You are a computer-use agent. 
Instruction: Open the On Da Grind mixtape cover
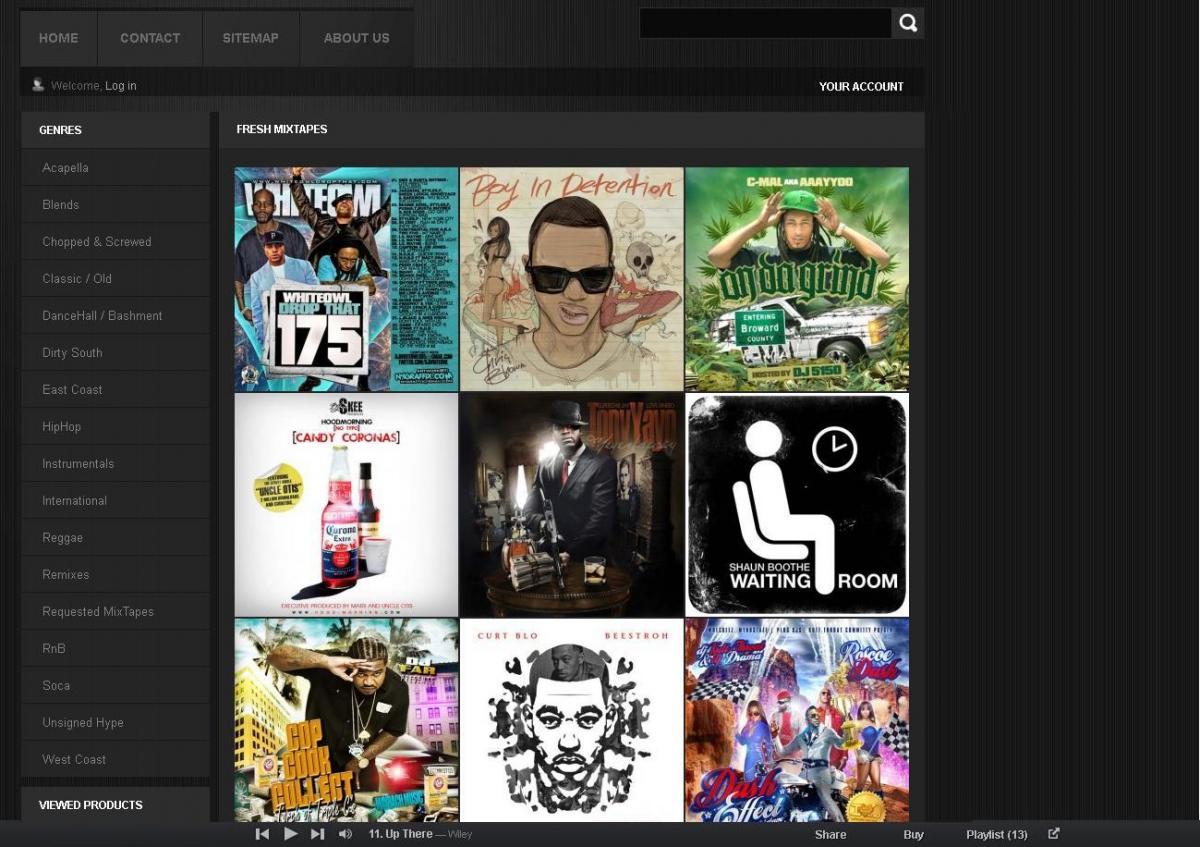click(x=797, y=279)
